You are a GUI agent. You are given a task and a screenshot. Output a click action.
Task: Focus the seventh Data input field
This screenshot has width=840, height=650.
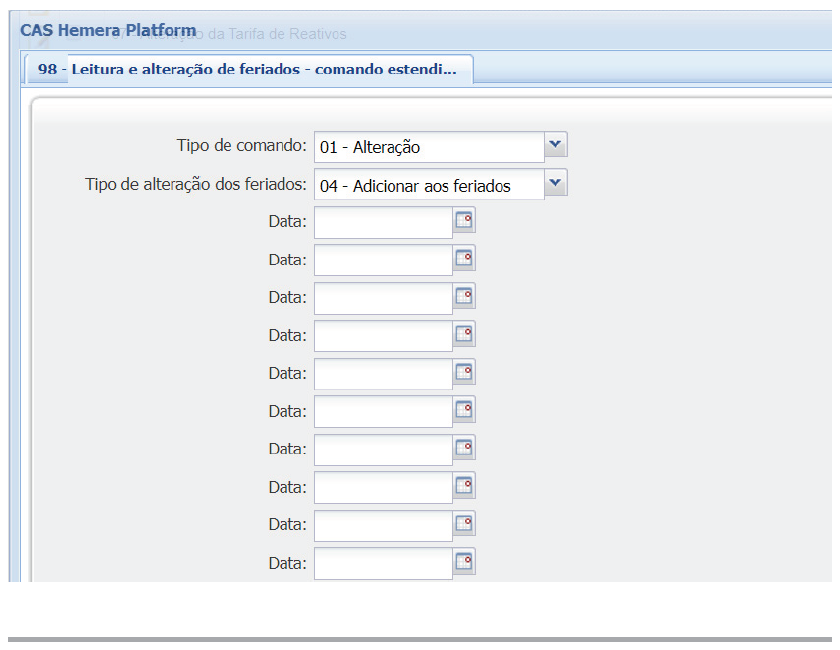(383, 450)
